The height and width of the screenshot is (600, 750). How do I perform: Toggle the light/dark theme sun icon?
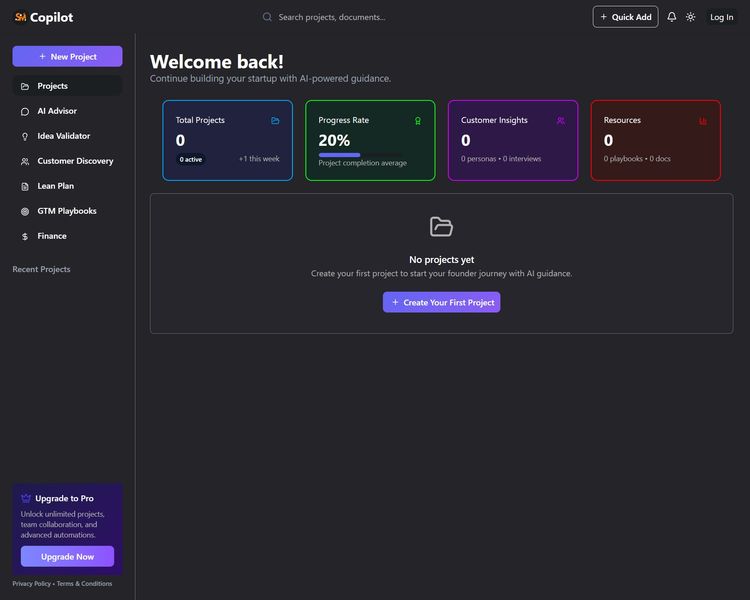pos(691,17)
